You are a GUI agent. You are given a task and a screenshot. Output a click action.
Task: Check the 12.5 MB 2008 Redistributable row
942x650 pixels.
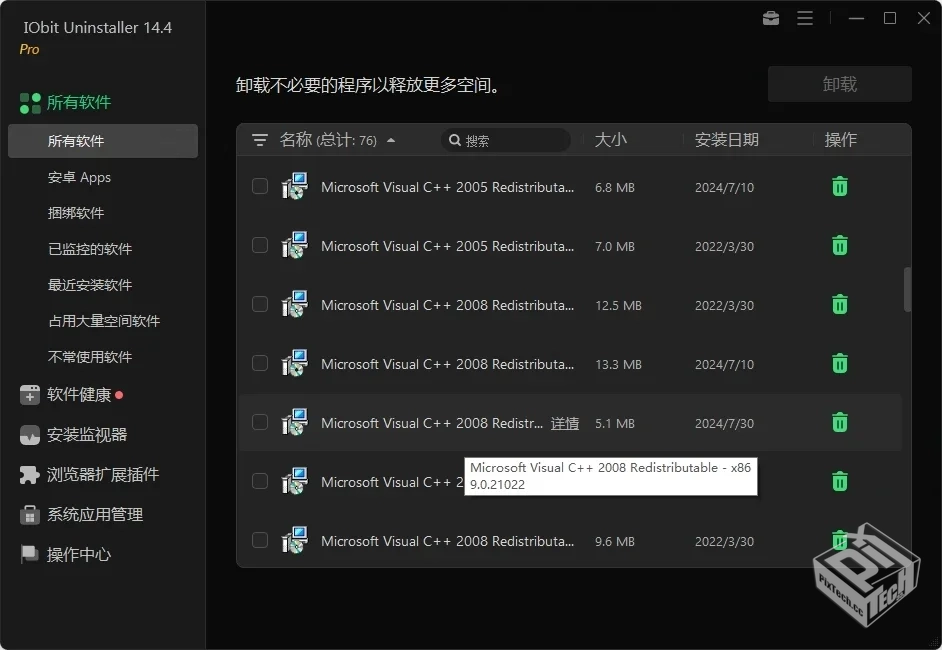[260, 305]
